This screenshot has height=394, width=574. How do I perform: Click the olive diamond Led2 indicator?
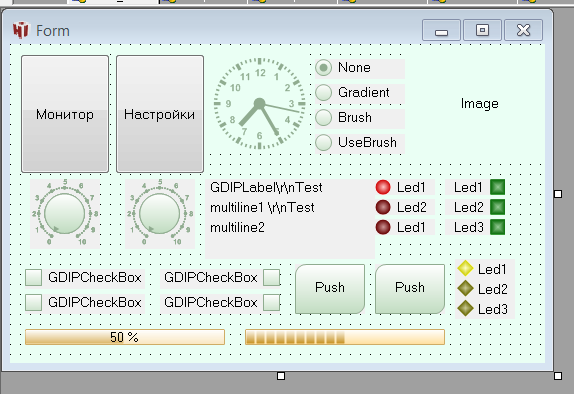point(466,288)
